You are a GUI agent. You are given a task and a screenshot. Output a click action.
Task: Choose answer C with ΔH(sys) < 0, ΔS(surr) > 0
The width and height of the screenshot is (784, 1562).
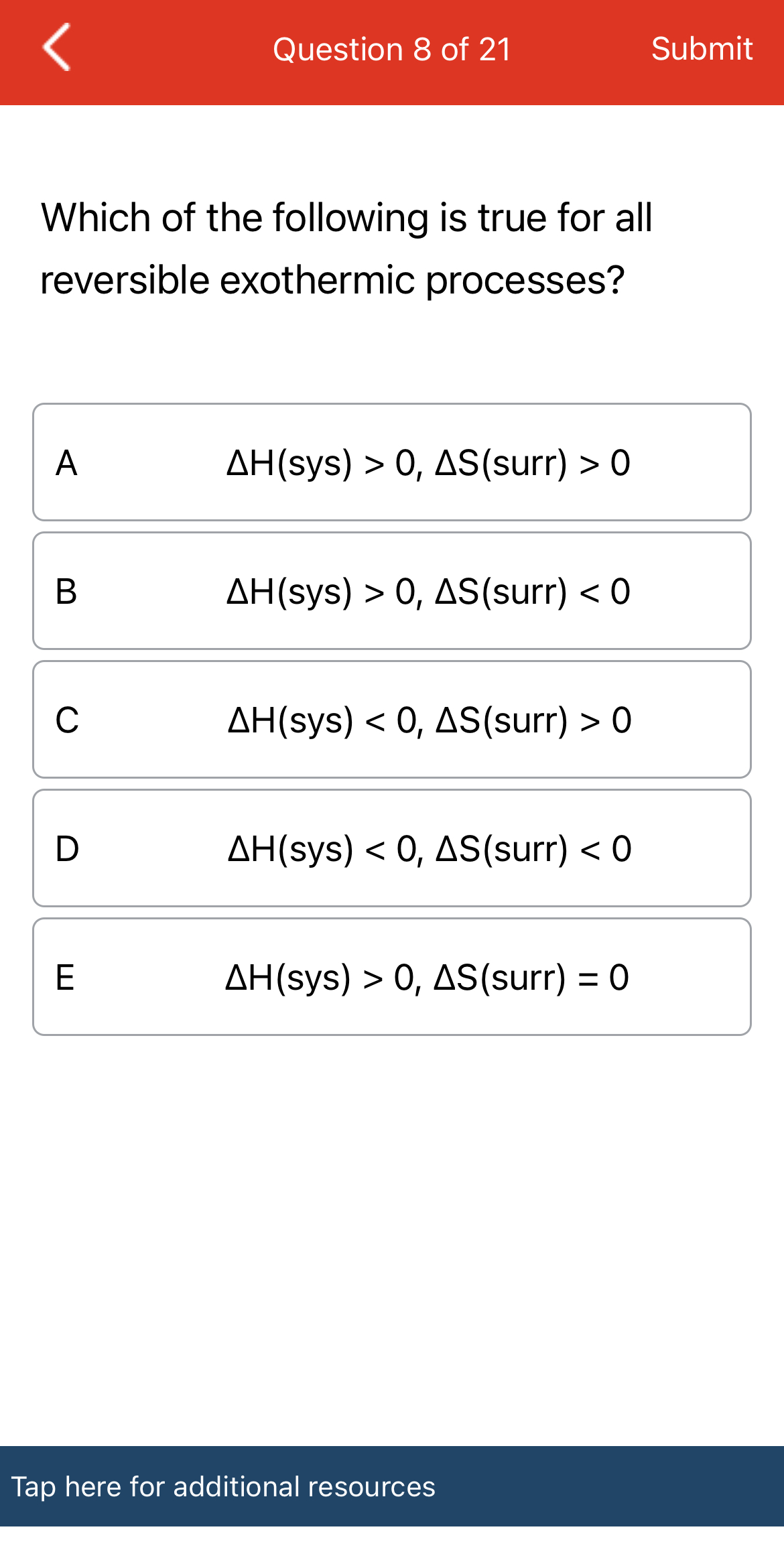pos(392,719)
